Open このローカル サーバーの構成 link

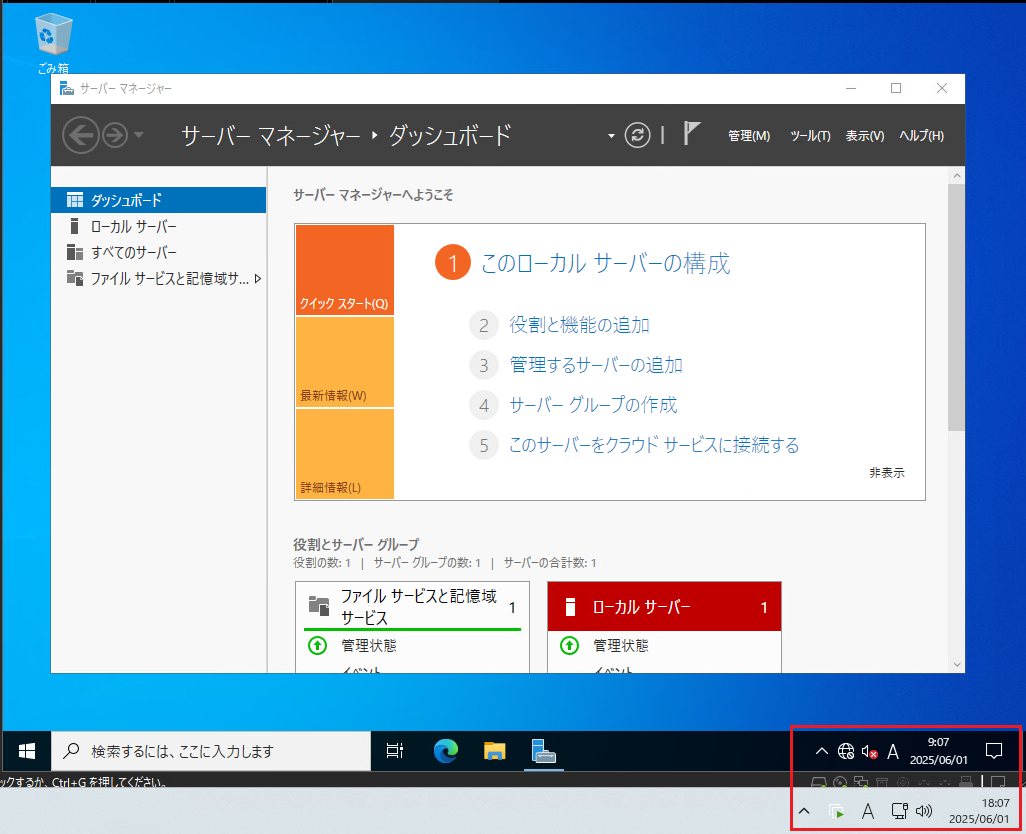coord(605,263)
